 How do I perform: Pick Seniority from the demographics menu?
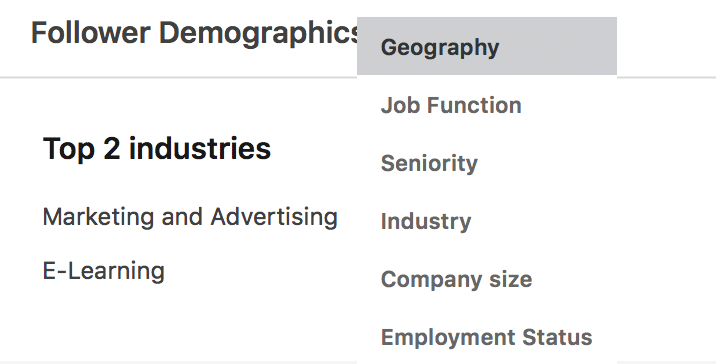point(487,163)
